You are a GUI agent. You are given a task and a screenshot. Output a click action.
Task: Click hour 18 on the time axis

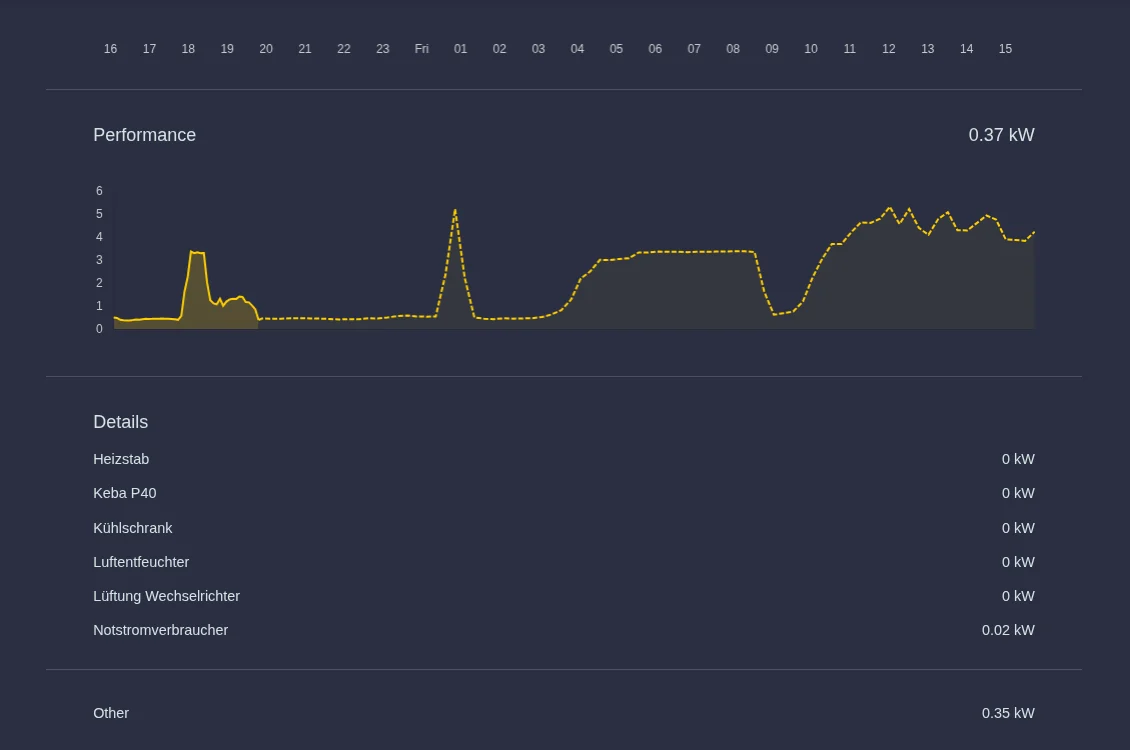[188, 48]
